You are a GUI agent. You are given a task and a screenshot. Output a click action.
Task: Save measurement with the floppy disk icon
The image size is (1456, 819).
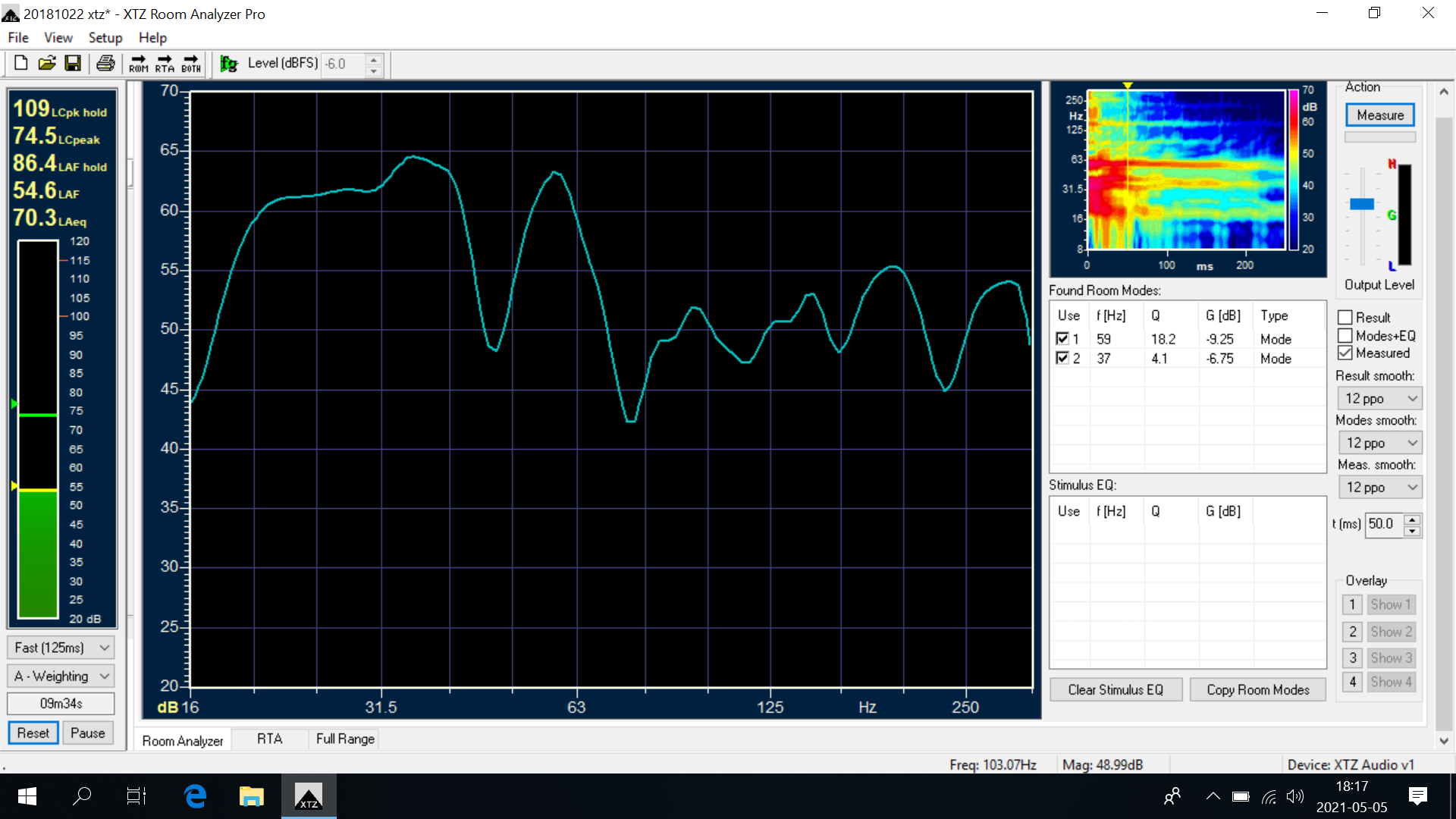point(73,64)
